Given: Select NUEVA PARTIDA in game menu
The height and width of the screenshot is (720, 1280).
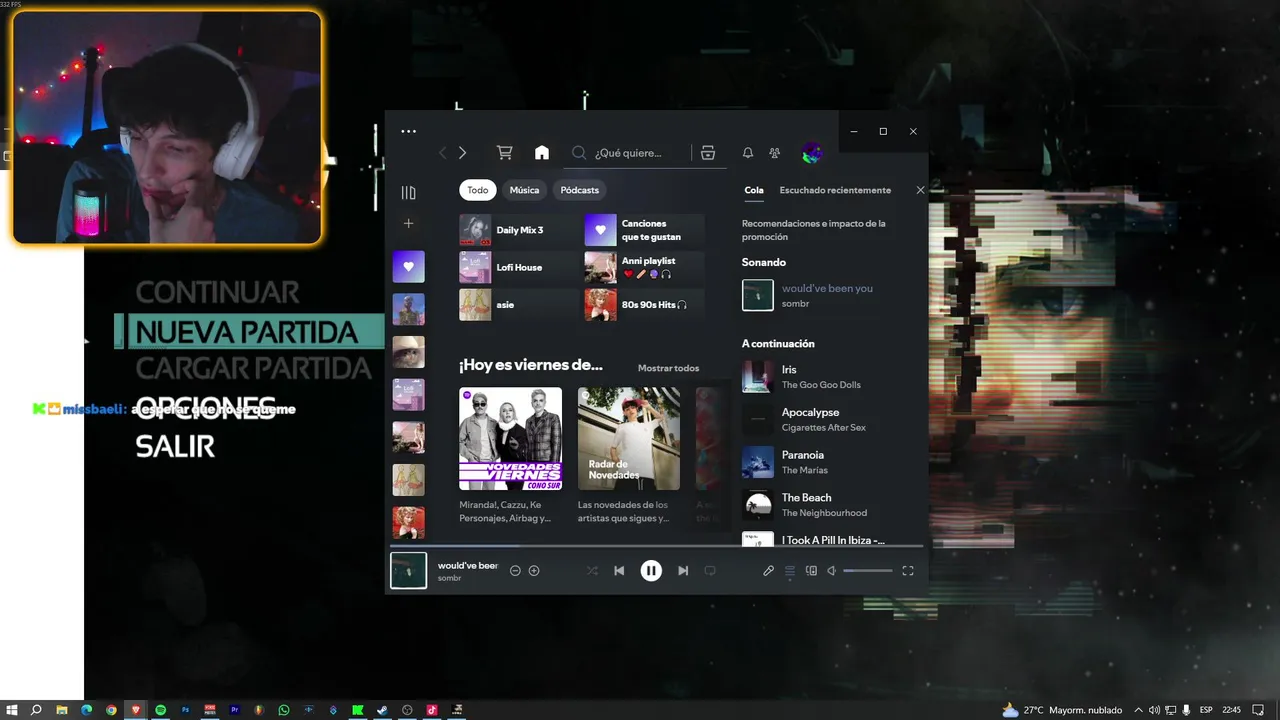Looking at the screenshot, I should click(246, 332).
